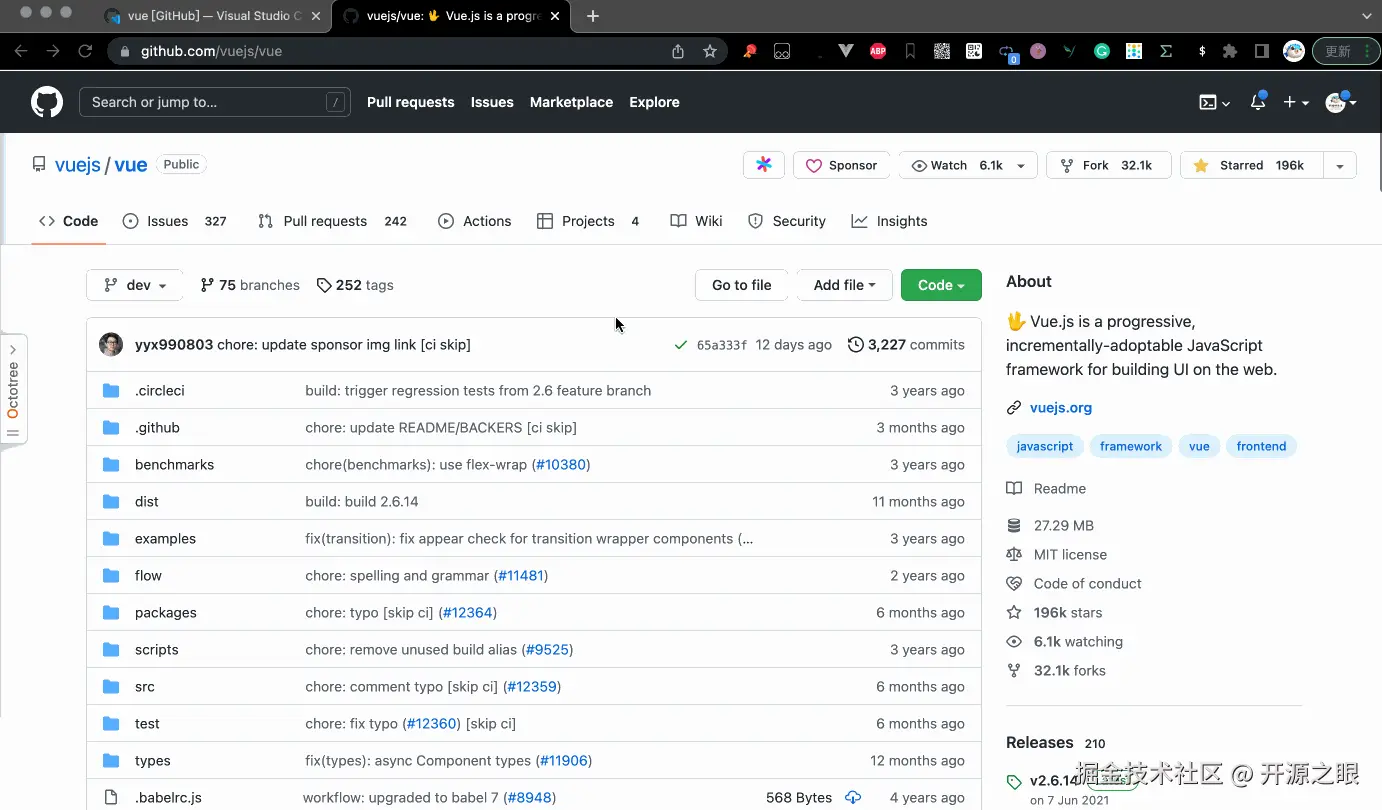Click yyx990803's commit avatar
The image size is (1382, 810).
click(x=110, y=344)
